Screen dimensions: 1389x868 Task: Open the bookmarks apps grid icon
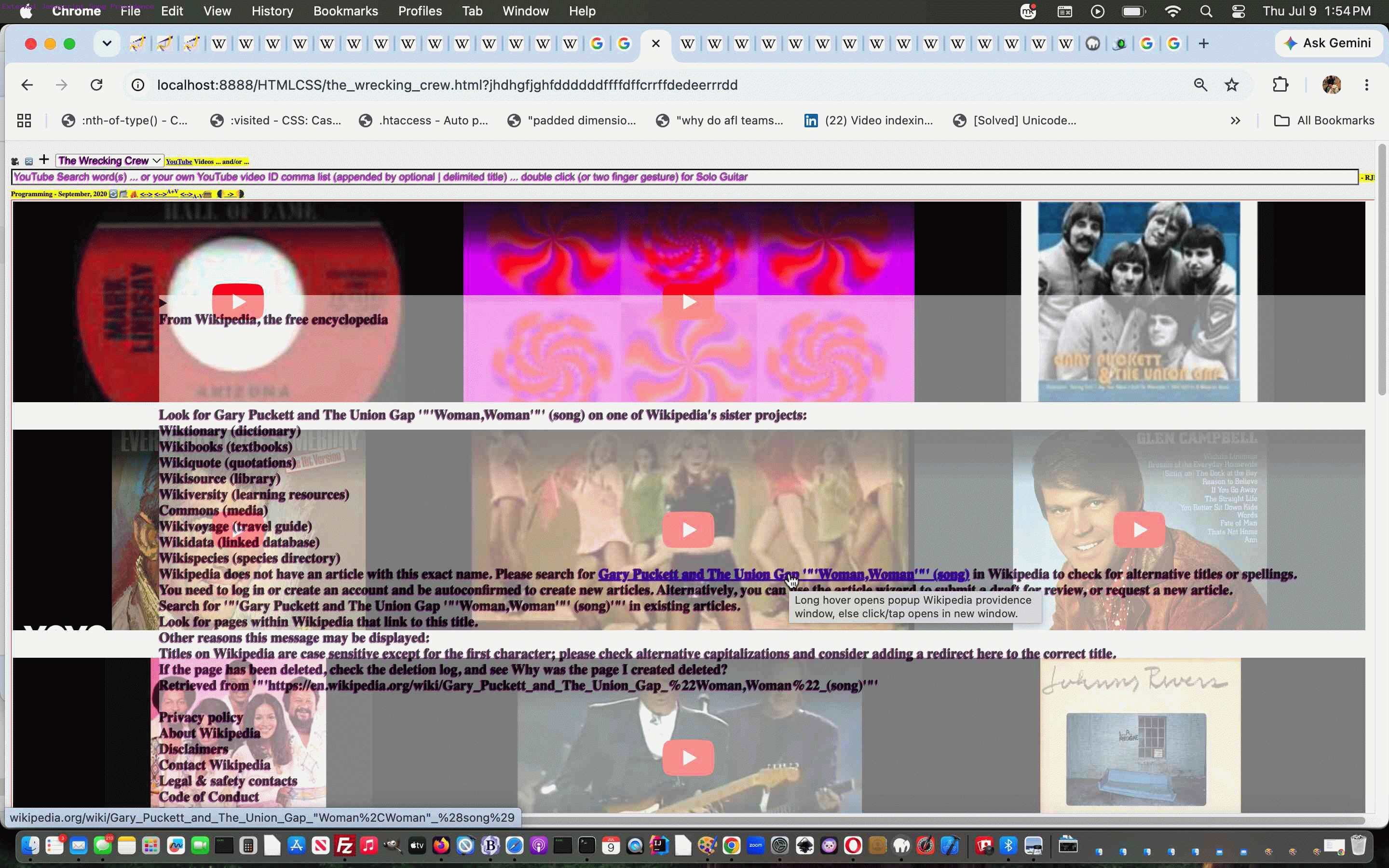24,121
